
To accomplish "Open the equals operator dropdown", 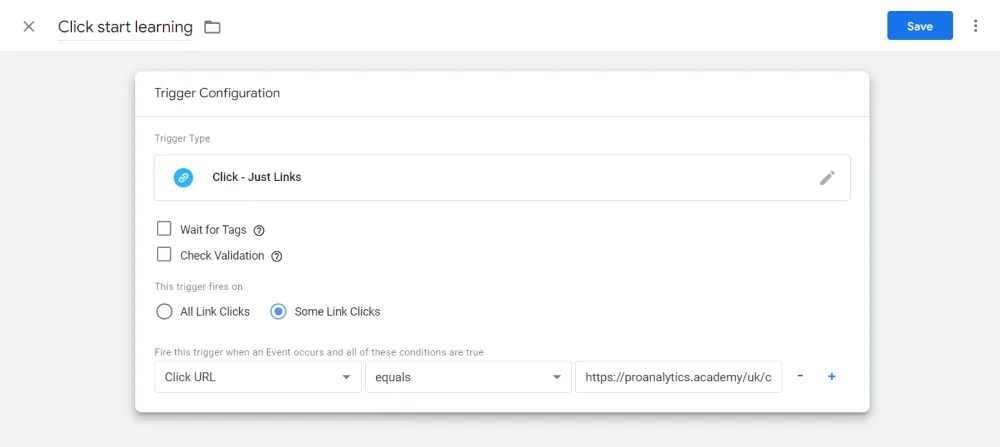I will tap(468, 377).
